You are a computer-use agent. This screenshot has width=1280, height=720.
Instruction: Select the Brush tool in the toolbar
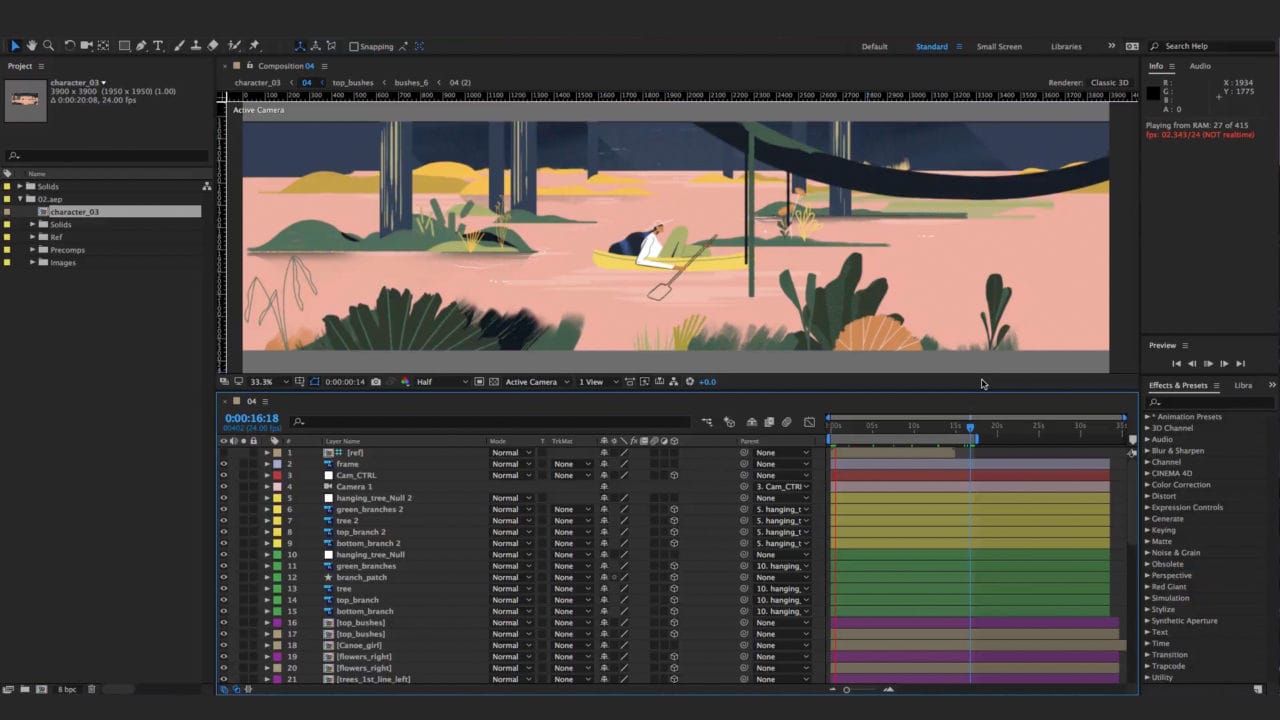pyautogui.click(x=177, y=46)
